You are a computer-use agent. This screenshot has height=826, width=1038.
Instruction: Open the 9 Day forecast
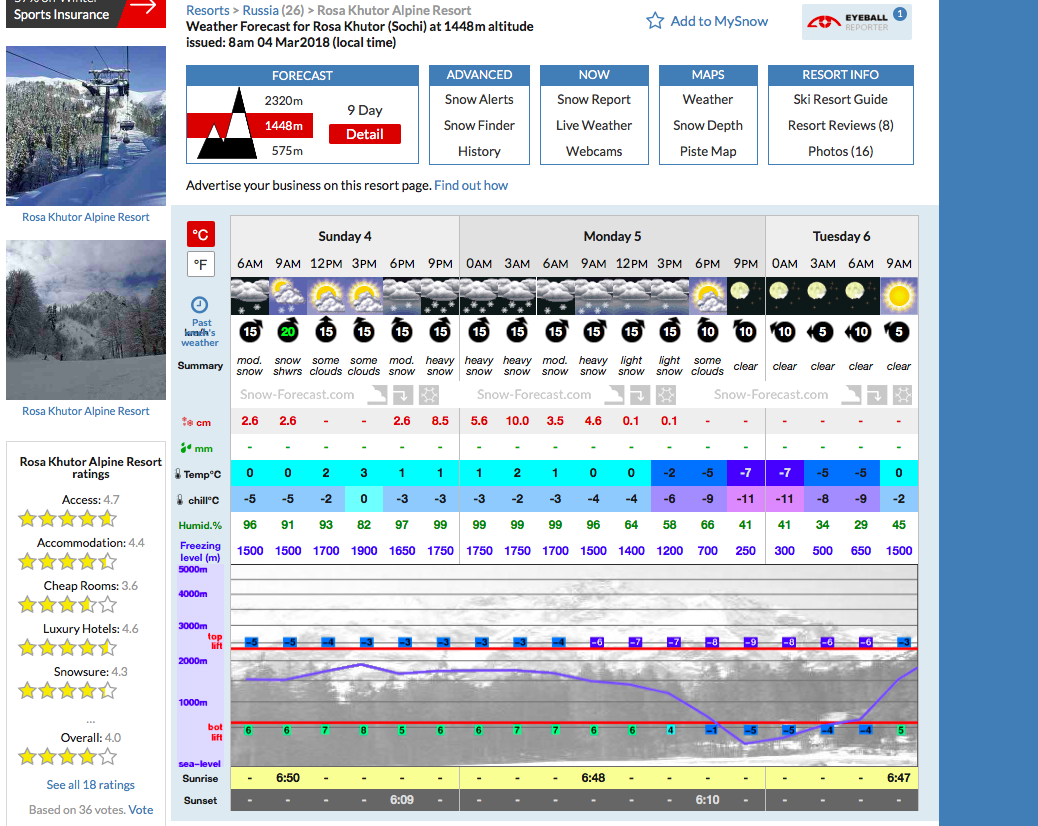click(365, 110)
